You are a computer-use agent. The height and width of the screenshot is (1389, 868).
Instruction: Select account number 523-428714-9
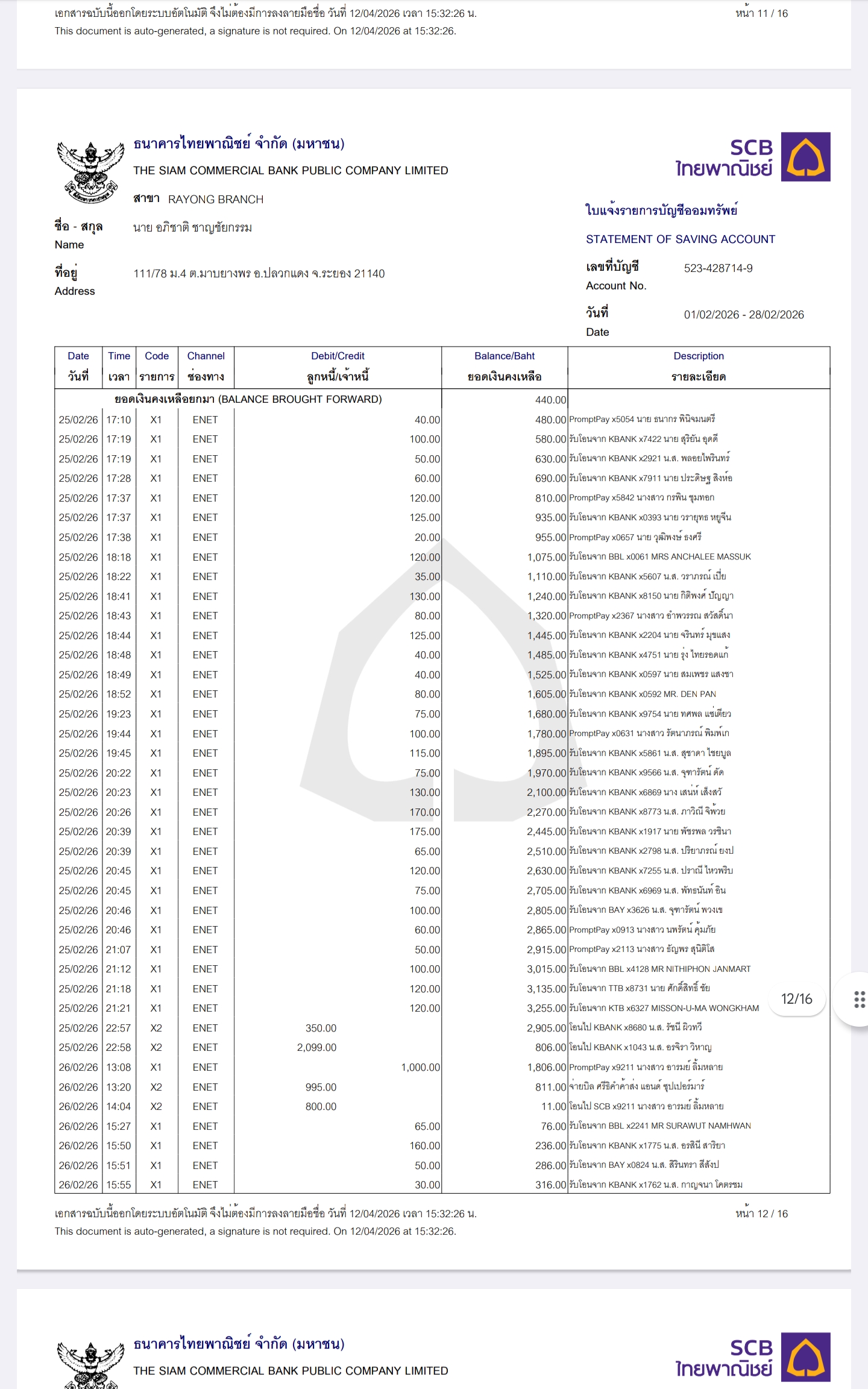[718, 268]
